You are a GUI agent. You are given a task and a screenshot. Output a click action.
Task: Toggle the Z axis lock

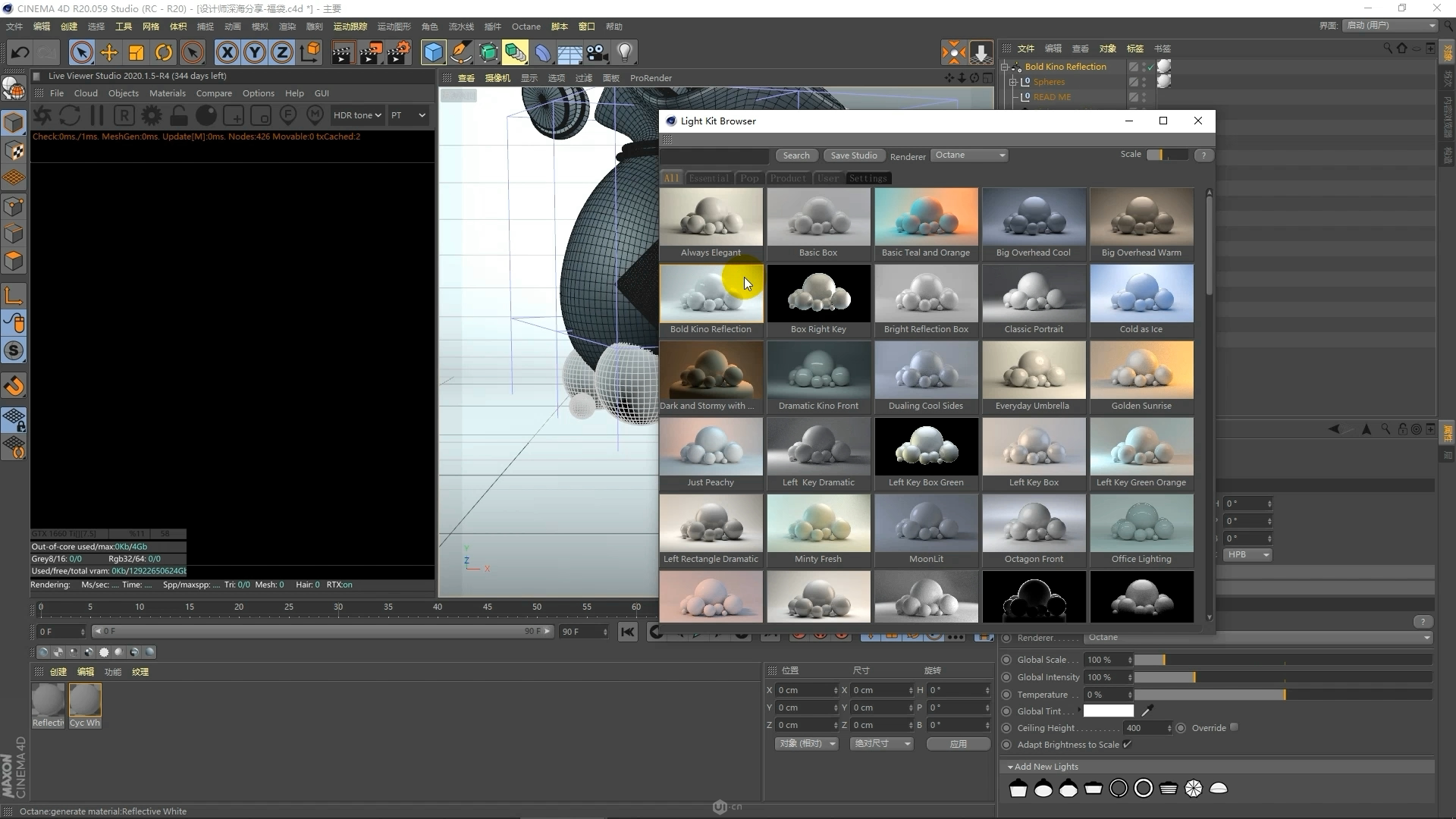click(281, 52)
